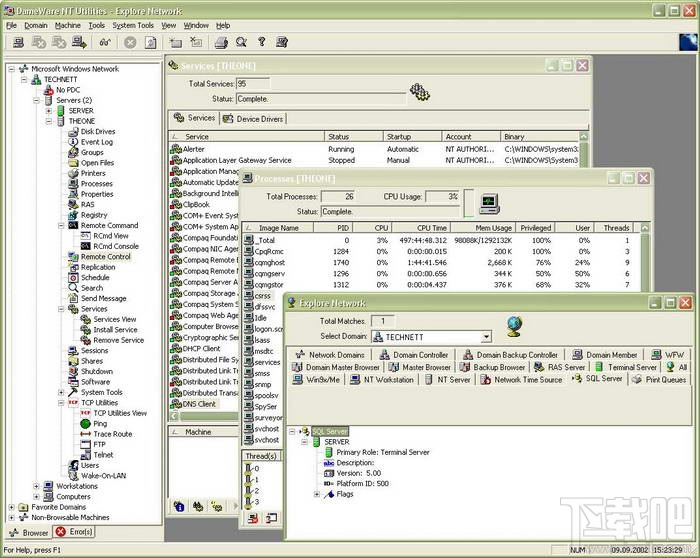
Task: Switch to the Domain Controller tab
Action: pyautogui.click(x=414, y=355)
